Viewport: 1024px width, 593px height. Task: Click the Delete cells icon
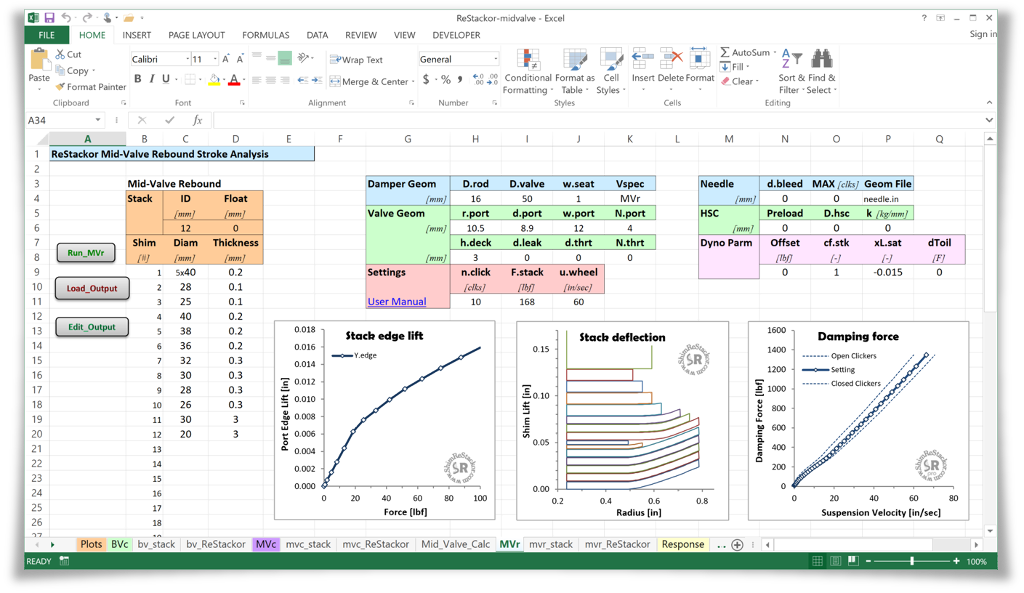tap(671, 59)
